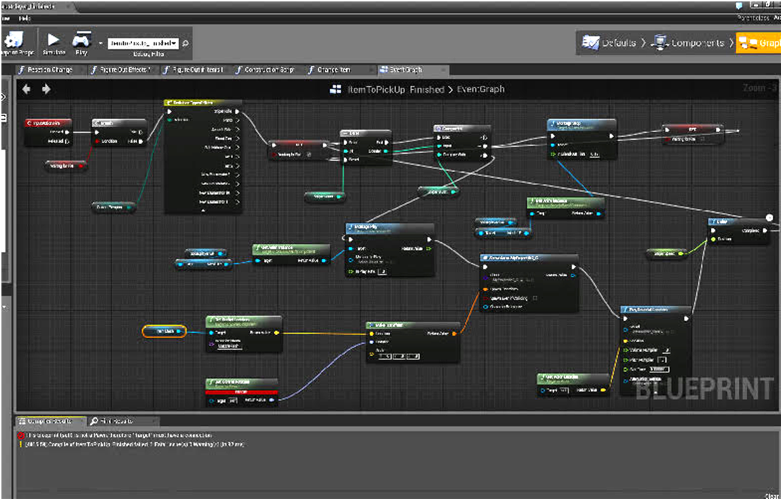Select the Montage Play node header
This screenshot has width=782, height=500.
pos(390,228)
